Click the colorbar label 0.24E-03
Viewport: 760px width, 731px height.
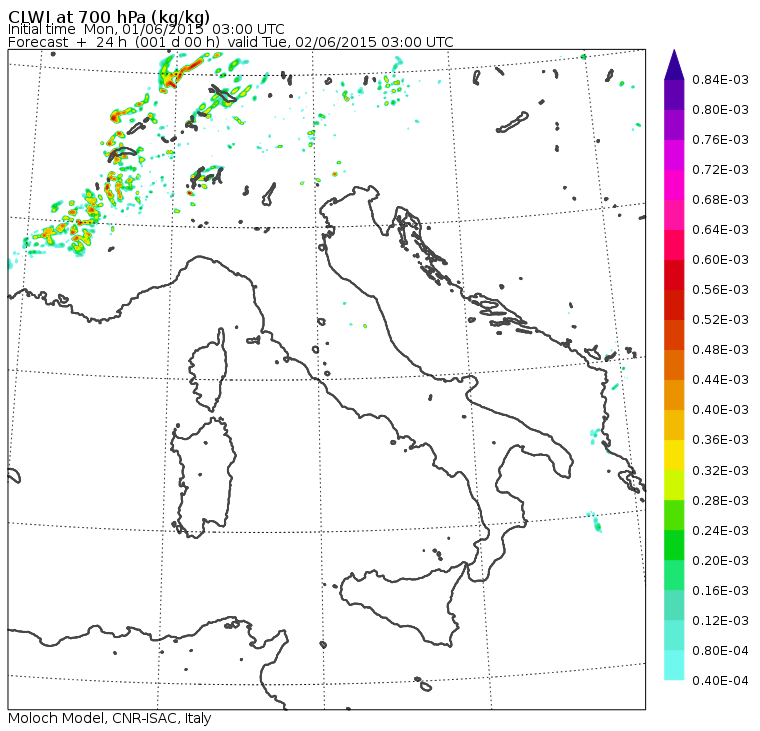tap(720, 530)
